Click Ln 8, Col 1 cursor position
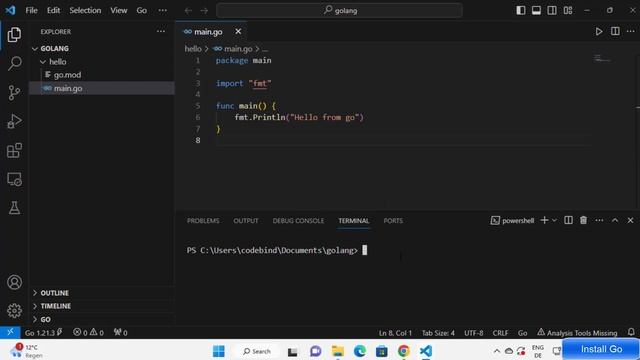Image resolution: width=640 pixels, height=360 pixels. (x=395, y=333)
